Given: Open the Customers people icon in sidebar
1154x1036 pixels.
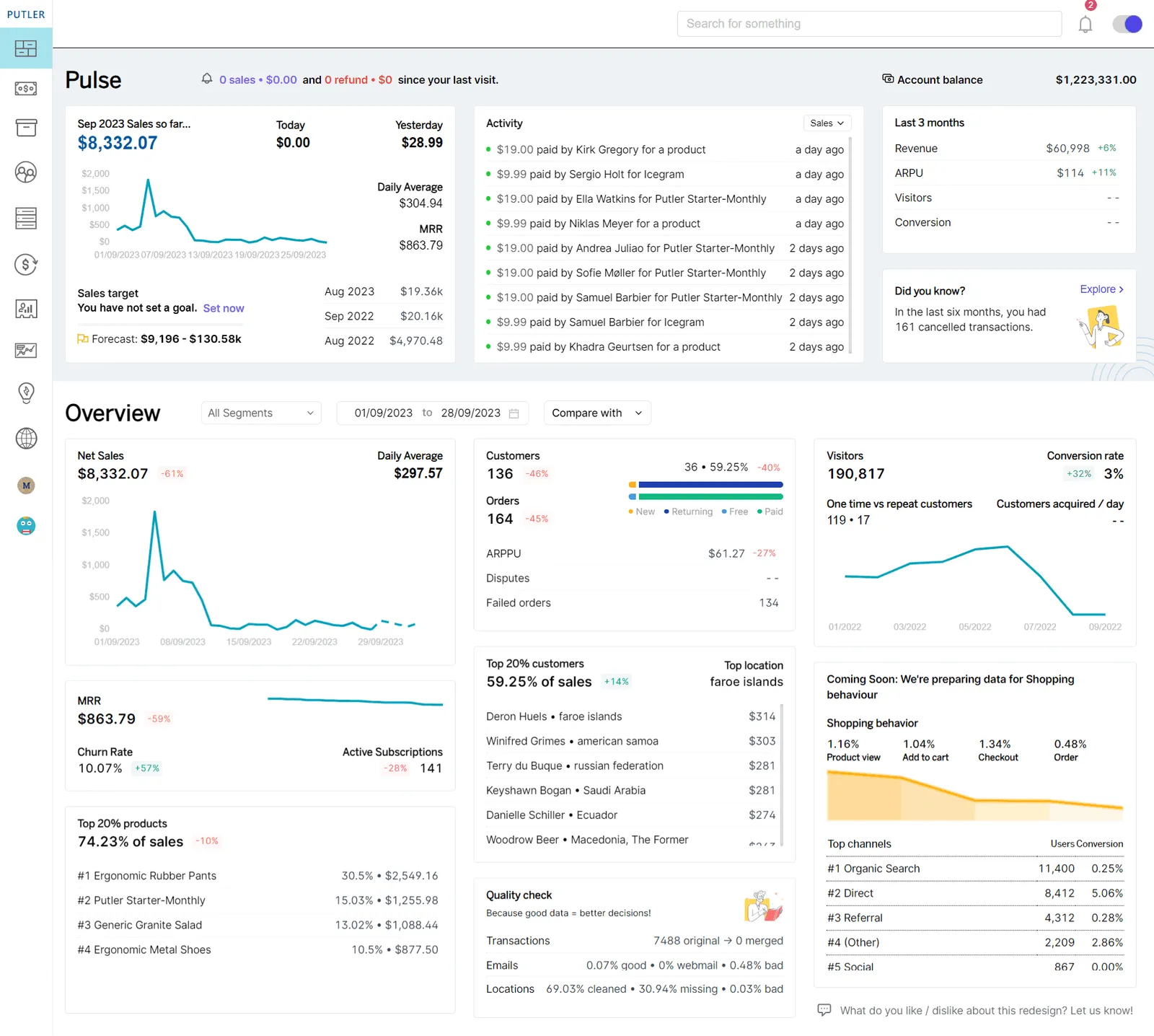Looking at the screenshot, I should 26,172.
